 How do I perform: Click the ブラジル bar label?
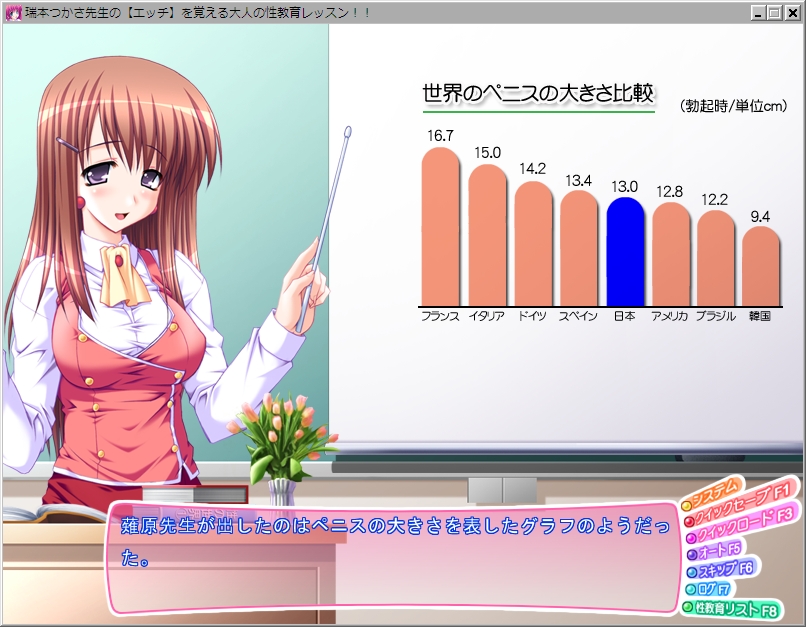[716, 316]
